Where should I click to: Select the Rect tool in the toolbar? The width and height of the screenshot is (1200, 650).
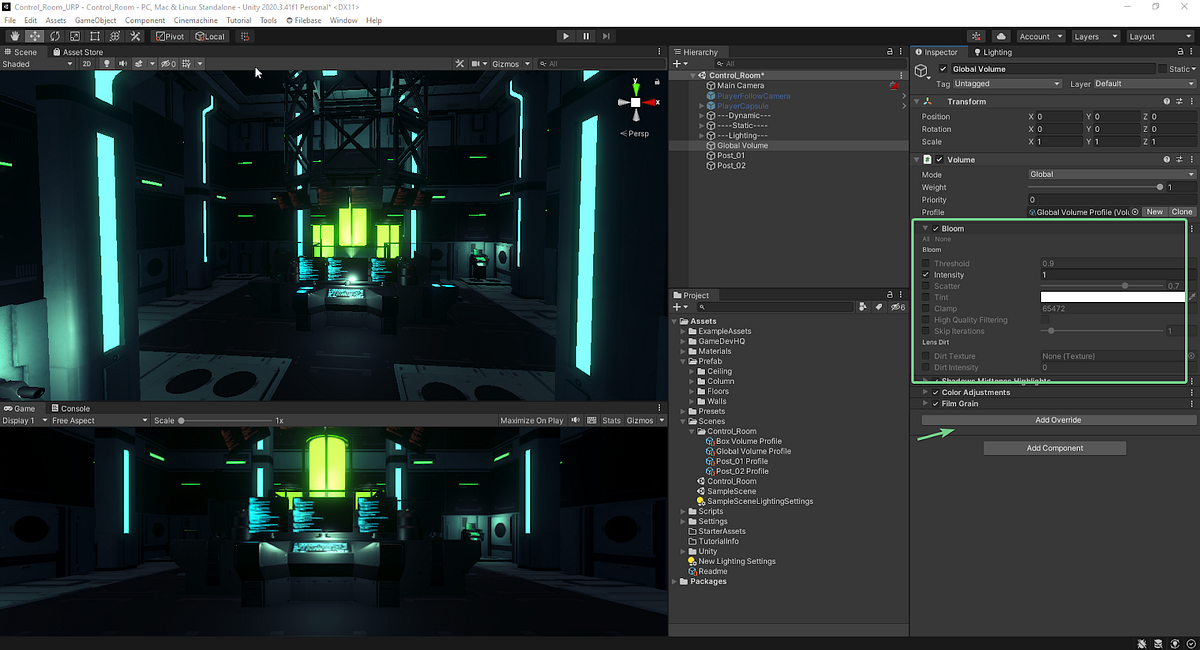[x=94, y=36]
